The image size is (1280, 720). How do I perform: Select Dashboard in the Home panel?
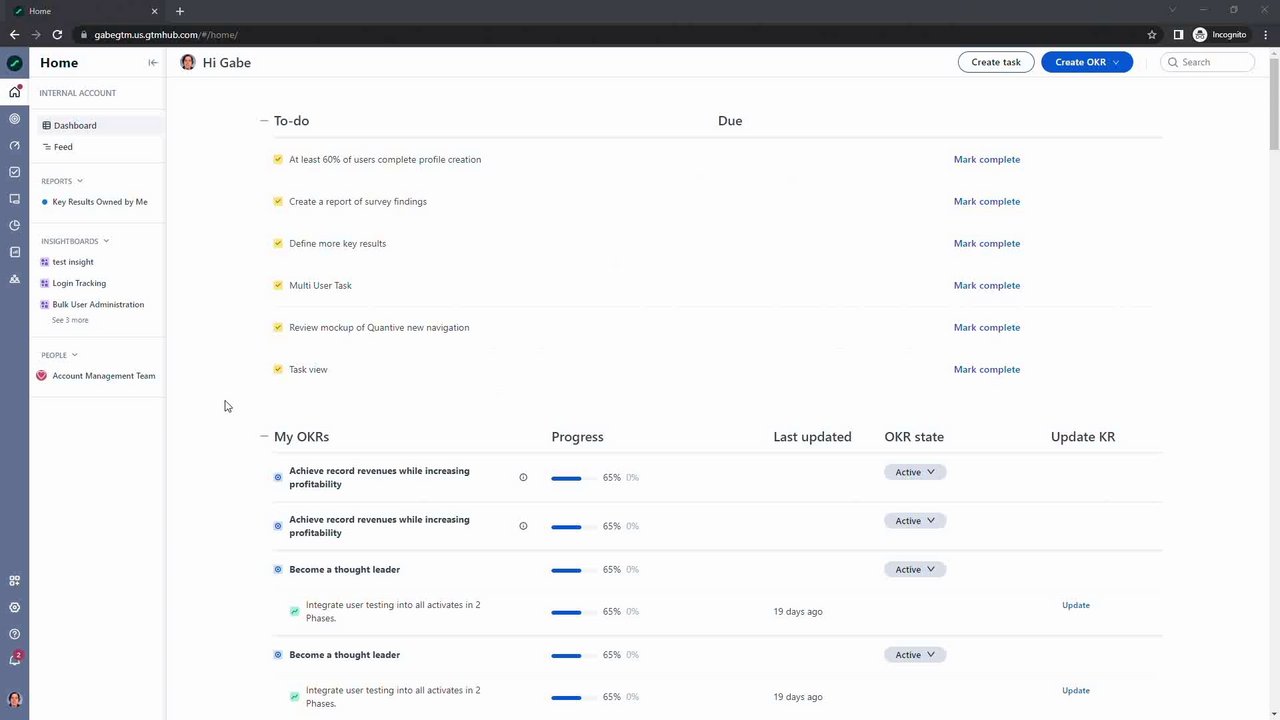click(75, 125)
